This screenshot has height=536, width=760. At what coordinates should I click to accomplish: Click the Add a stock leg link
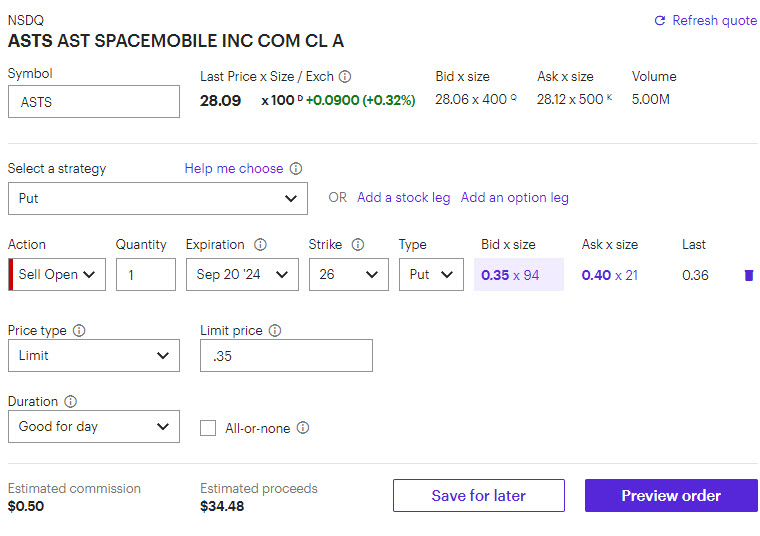[x=403, y=198]
